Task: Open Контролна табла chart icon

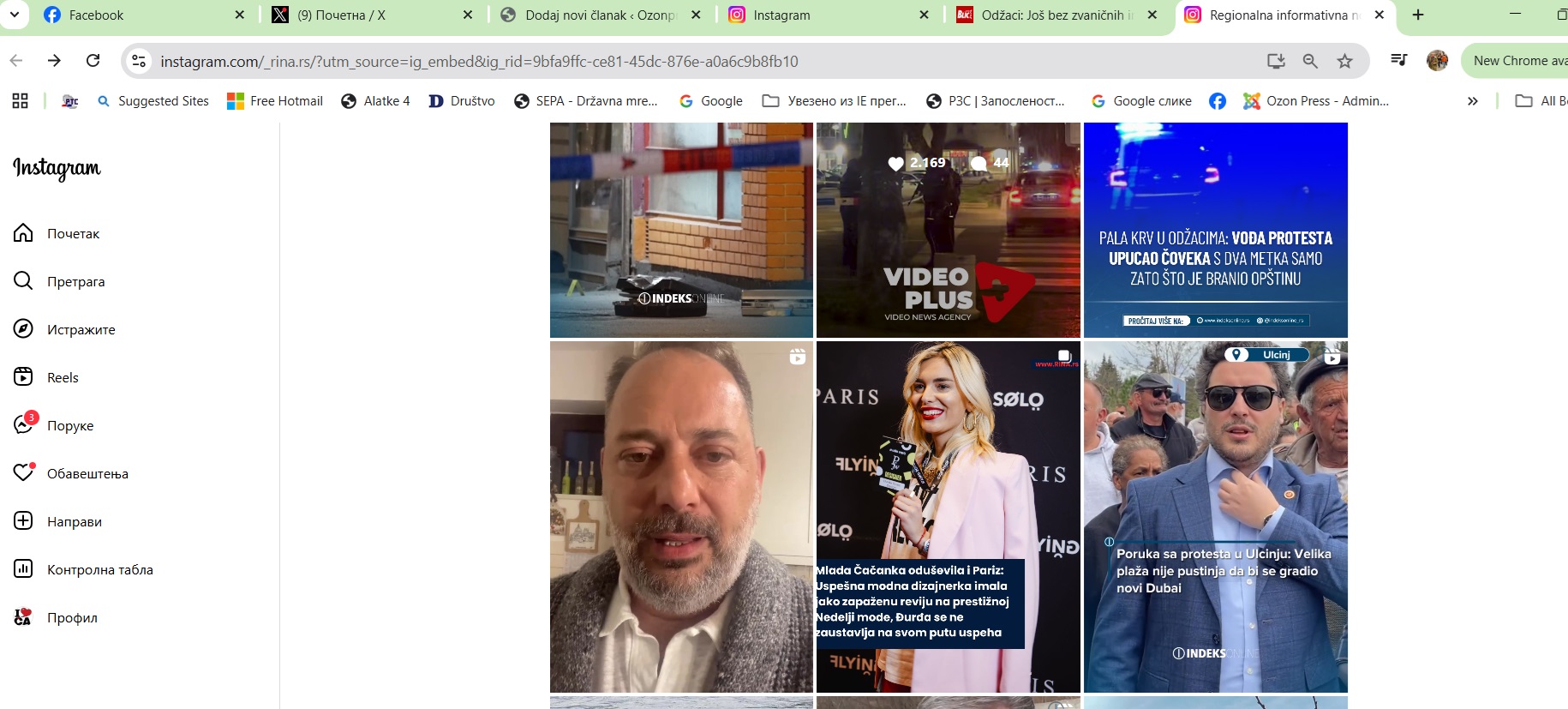Action: [23, 569]
